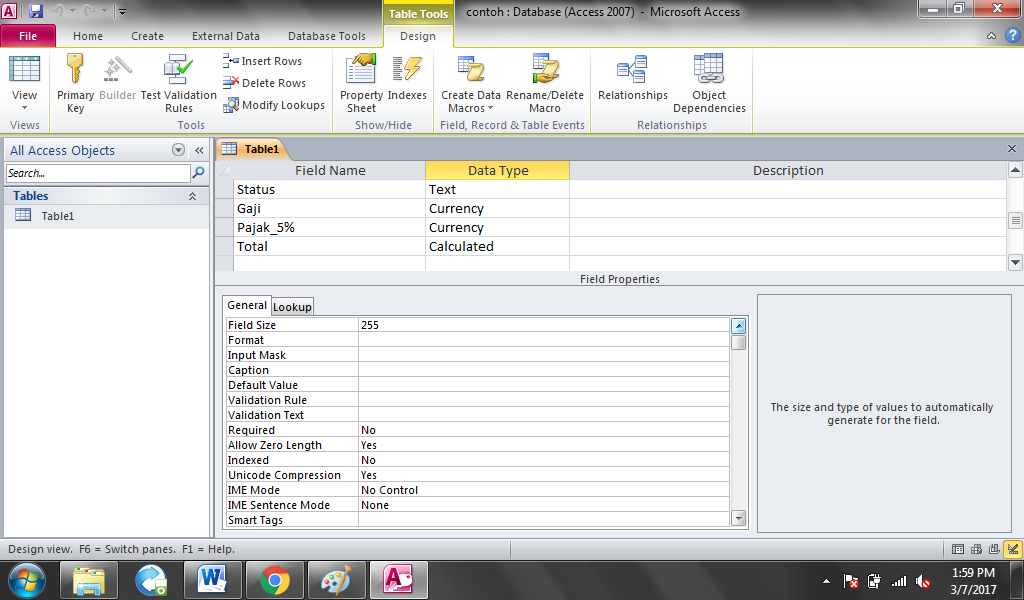
Task: Click Object Dependencies icon
Action: [x=709, y=80]
